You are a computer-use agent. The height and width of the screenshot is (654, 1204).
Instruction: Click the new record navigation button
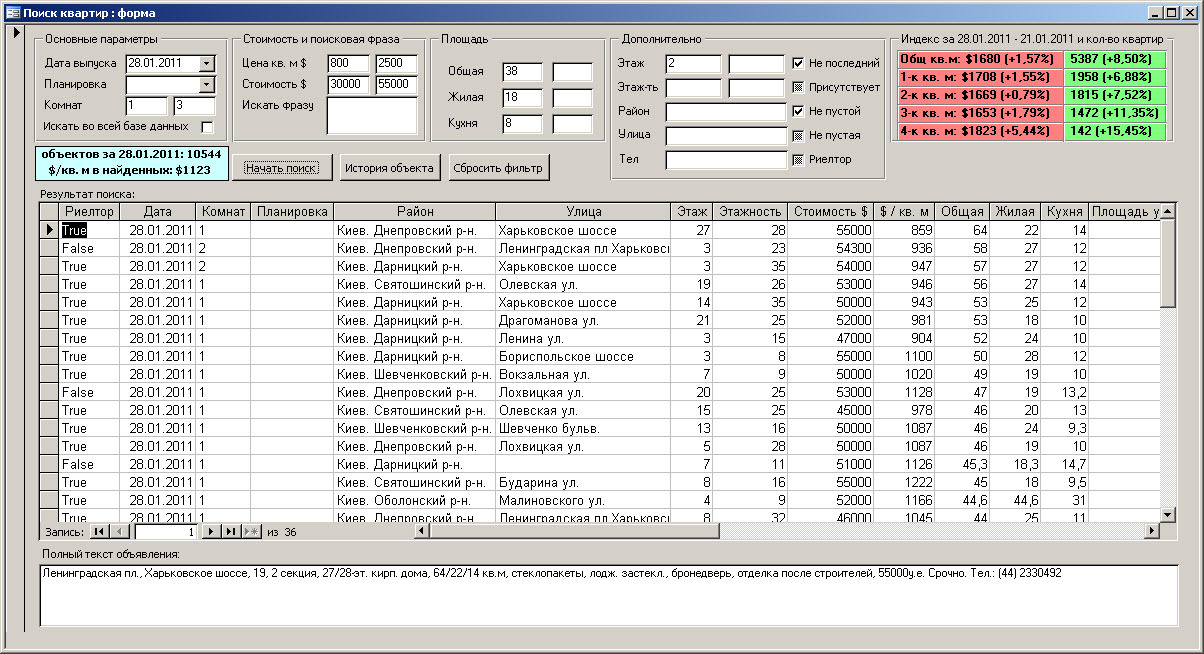point(251,532)
